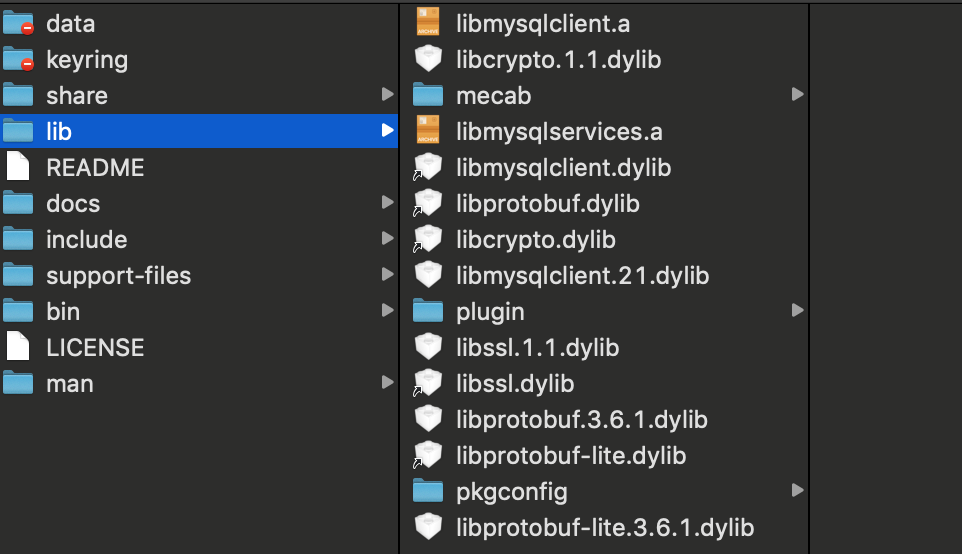Select the 'docs' row label
The width and height of the screenshot is (962, 554).
tap(73, 204)
